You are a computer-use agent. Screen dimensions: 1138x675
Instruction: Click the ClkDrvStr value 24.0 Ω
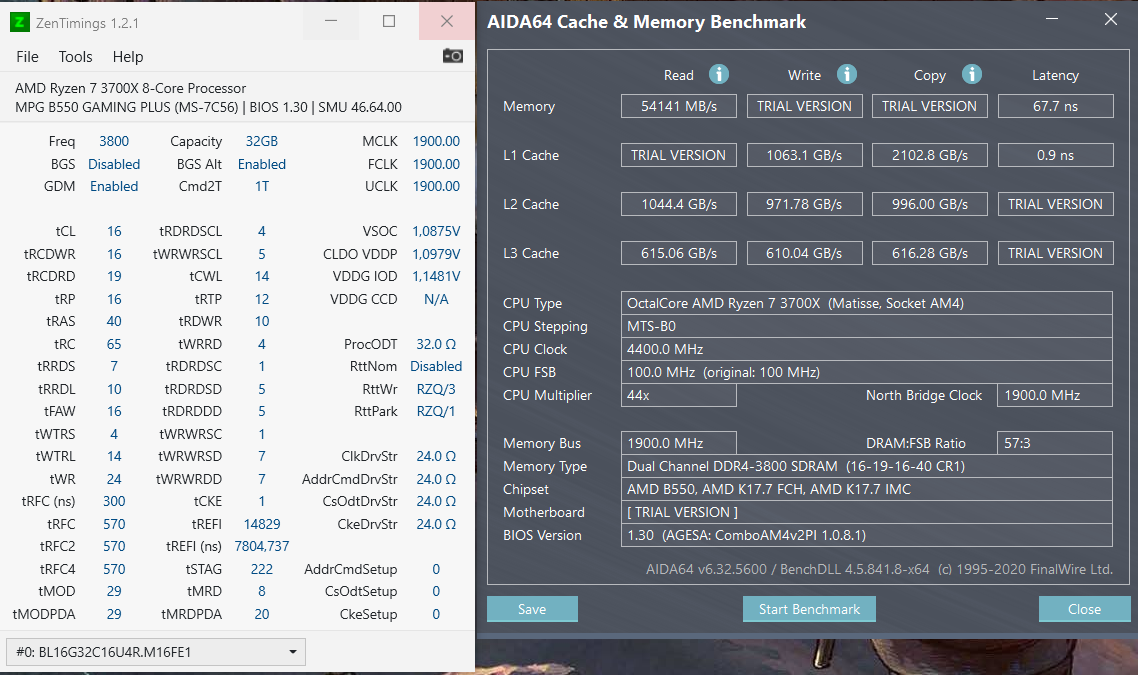[436, 457]
